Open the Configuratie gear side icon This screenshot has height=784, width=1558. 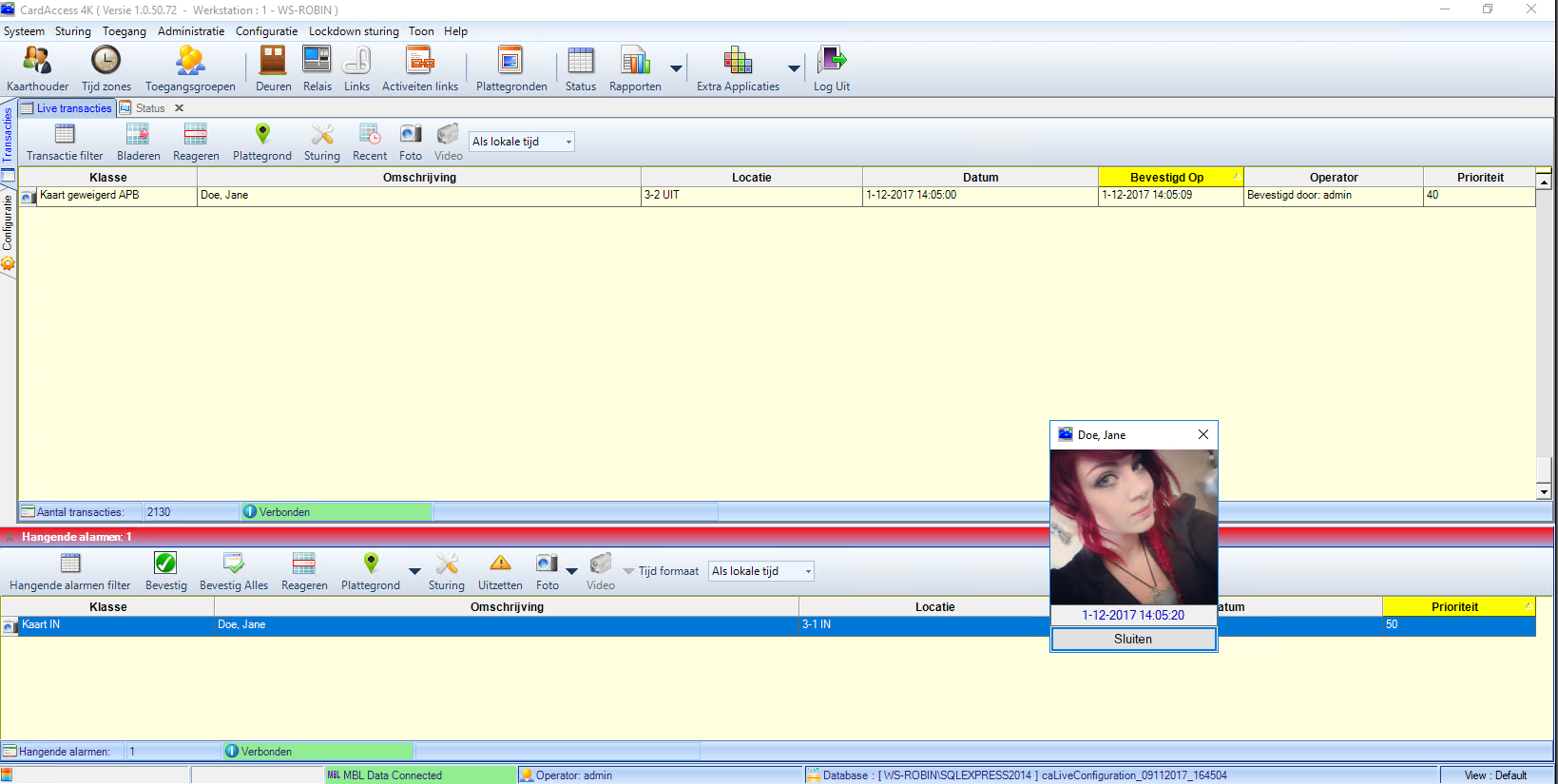tap(8, 263)
